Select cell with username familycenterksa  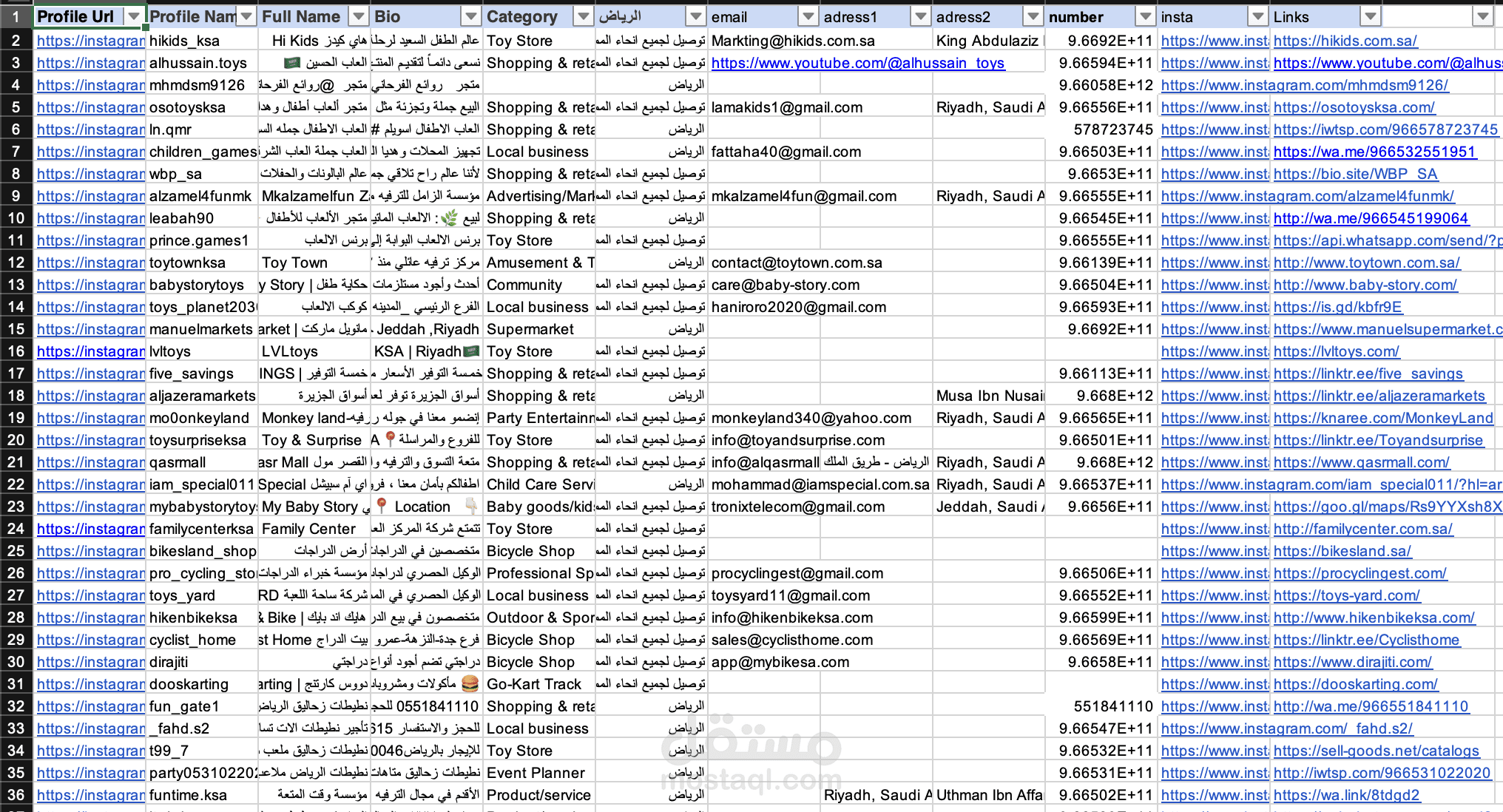tap(202, 529)
